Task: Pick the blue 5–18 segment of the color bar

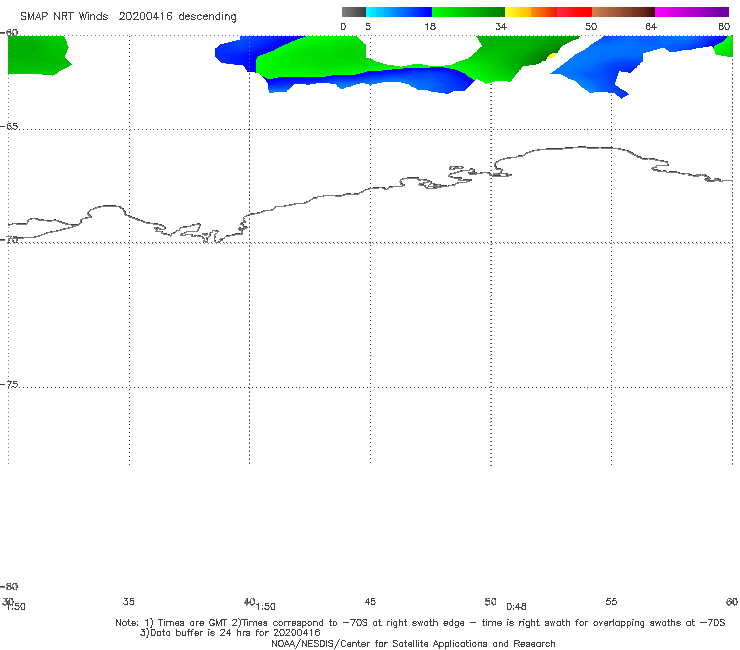Action: tap(399, 12)
